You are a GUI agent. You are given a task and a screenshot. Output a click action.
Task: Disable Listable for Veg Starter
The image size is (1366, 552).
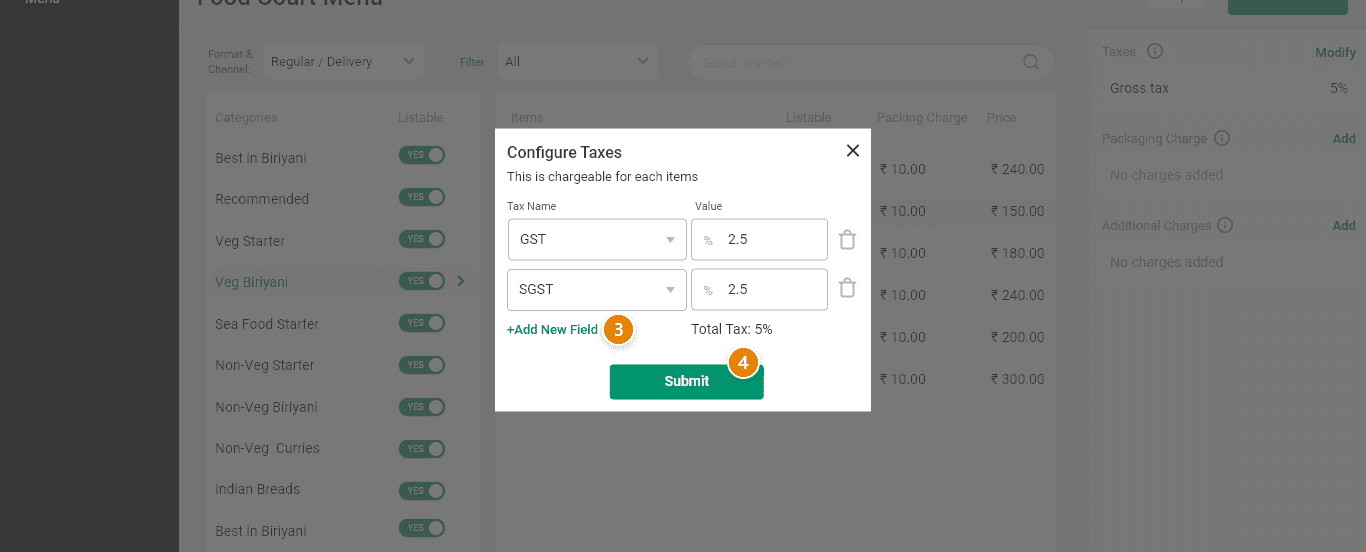point(421,239)
